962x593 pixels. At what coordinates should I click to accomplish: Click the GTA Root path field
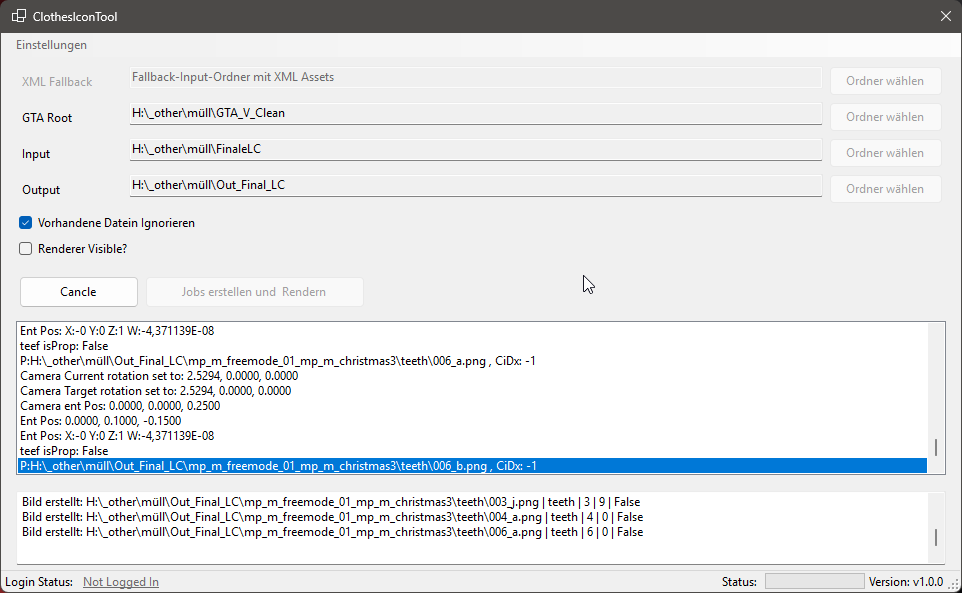[475, 113]
